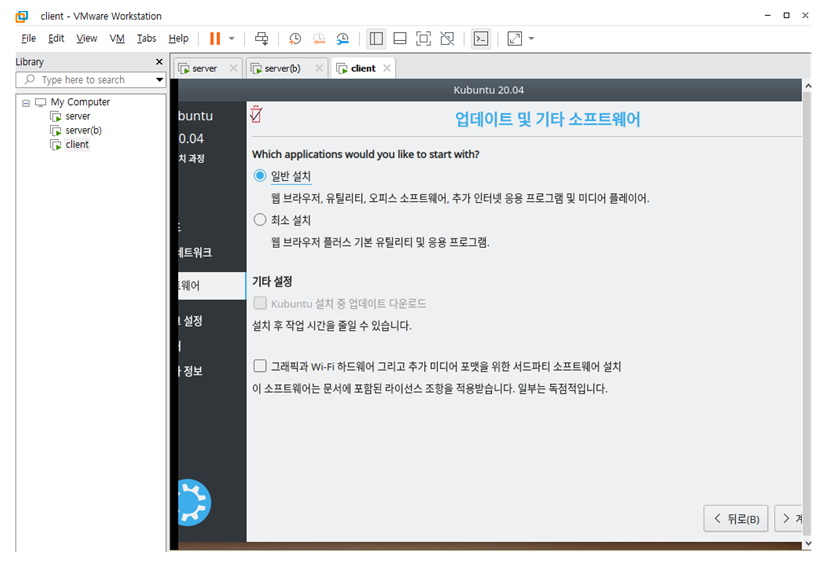Click the Unity mode toolbar icon
Viewport: 830px width, 561px height.
point(447,39)
